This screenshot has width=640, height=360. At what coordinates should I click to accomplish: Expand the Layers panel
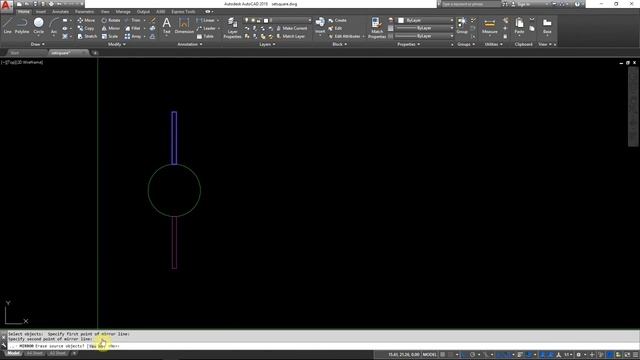267,44
